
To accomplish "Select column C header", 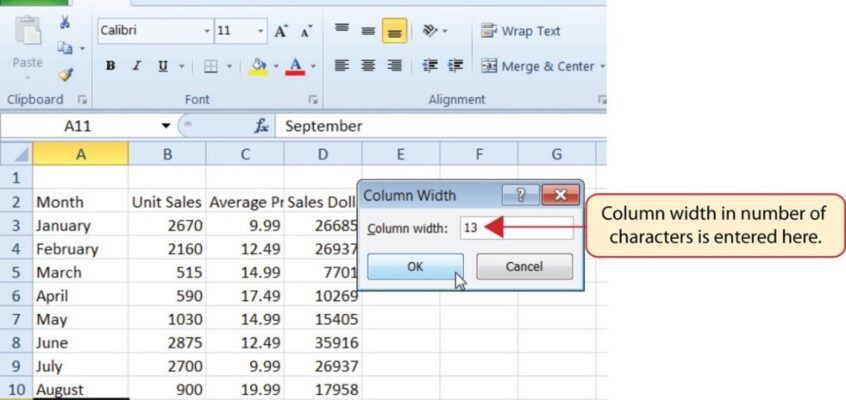I will click(x=245, y=154).
